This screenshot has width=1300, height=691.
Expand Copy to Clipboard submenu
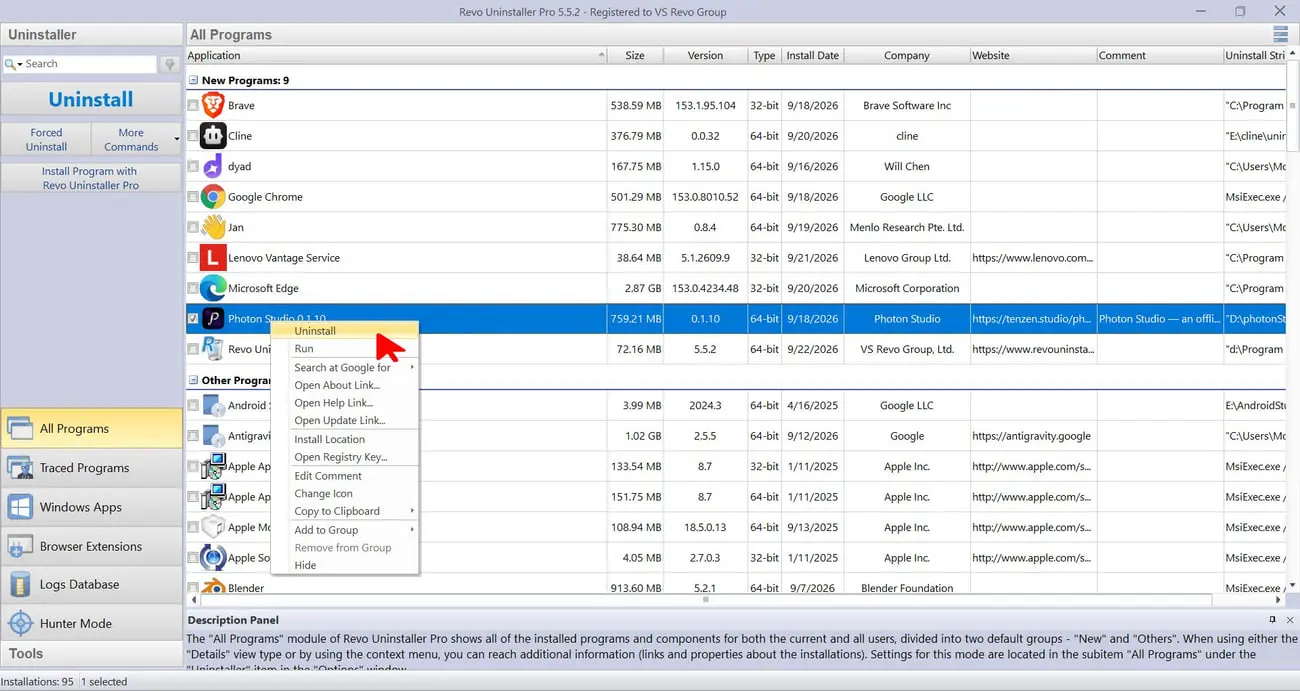411,511
